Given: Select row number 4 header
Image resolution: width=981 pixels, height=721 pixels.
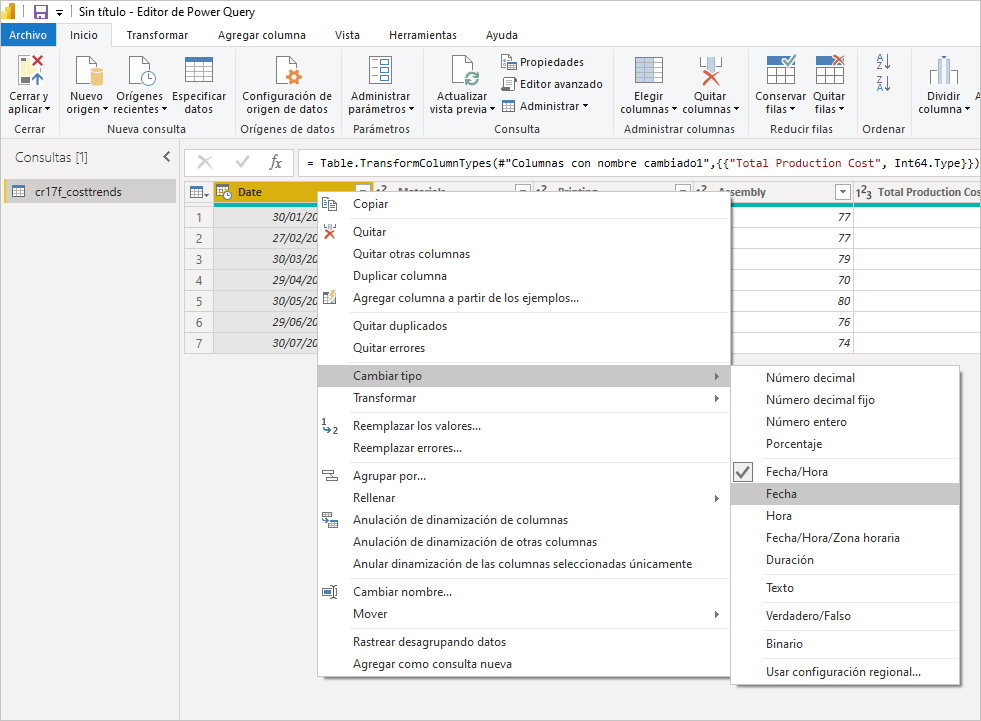Looking at the screenshot, I should click(199, 280).
